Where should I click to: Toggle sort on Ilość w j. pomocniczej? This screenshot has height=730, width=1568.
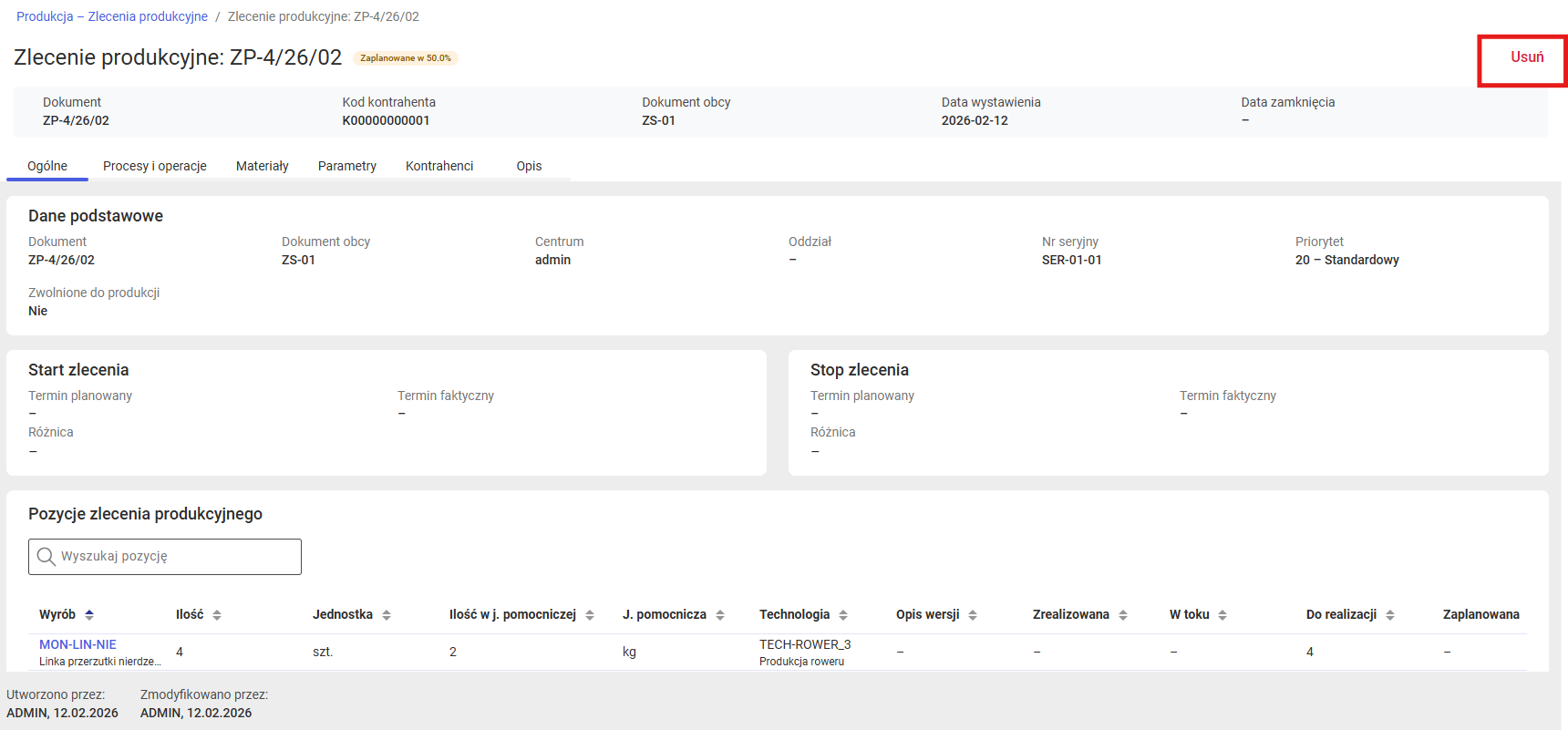590,615
